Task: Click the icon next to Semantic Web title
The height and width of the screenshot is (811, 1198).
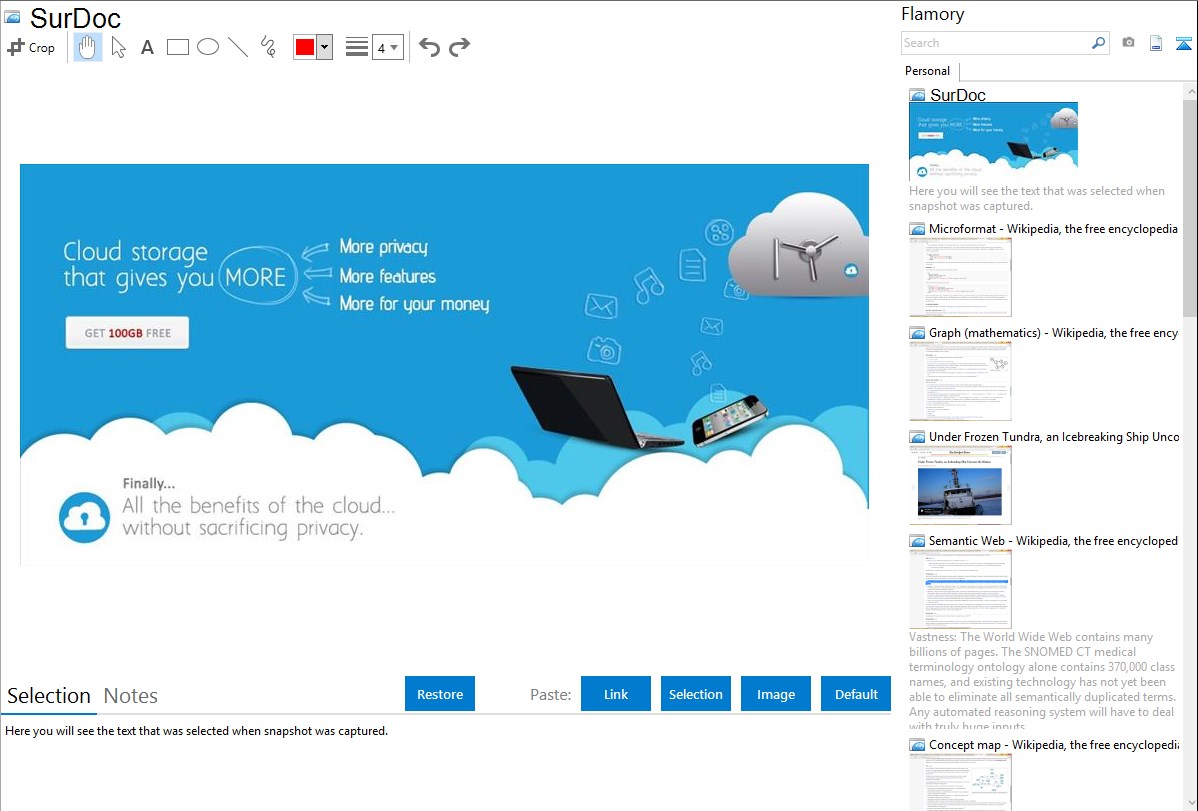Action: pyautogui.click(x=917, y=541)
